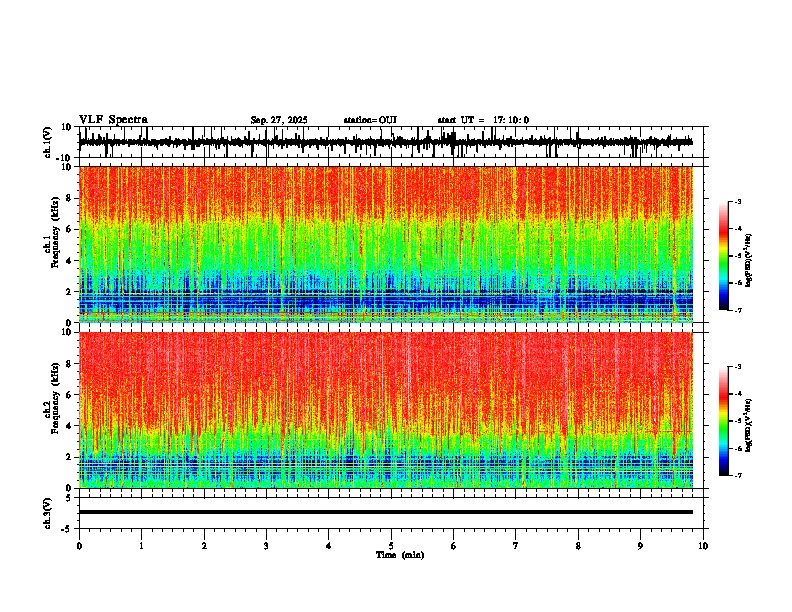Viewport: 792px width, 612px height.
Task: Click the "ch.1(V)" axis label
Action: pos(48,142)
